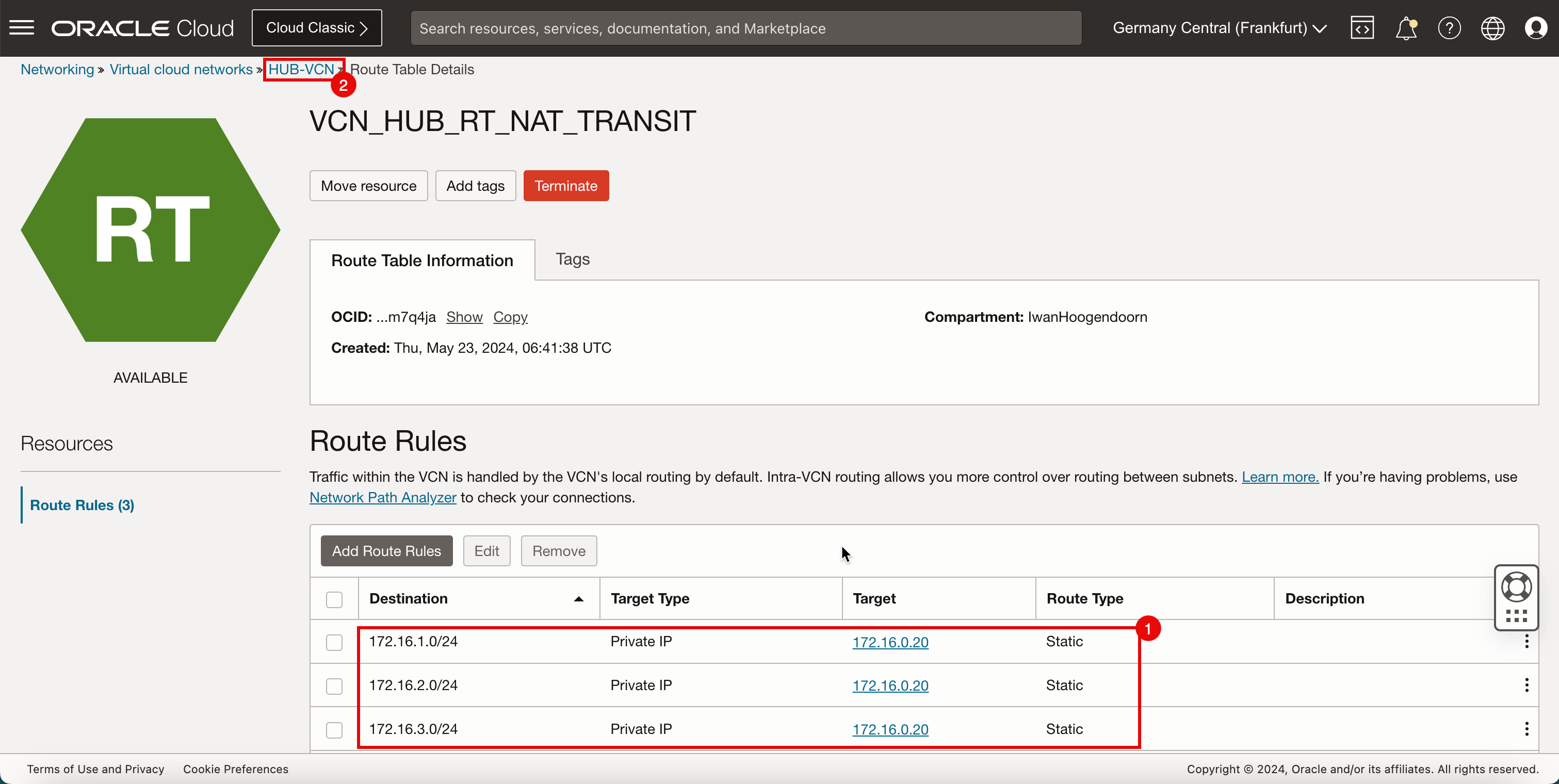Click the help question mark icon
Image resolution: width=1559 pixels, height=784 pixels.
[x=1448, y=28]
